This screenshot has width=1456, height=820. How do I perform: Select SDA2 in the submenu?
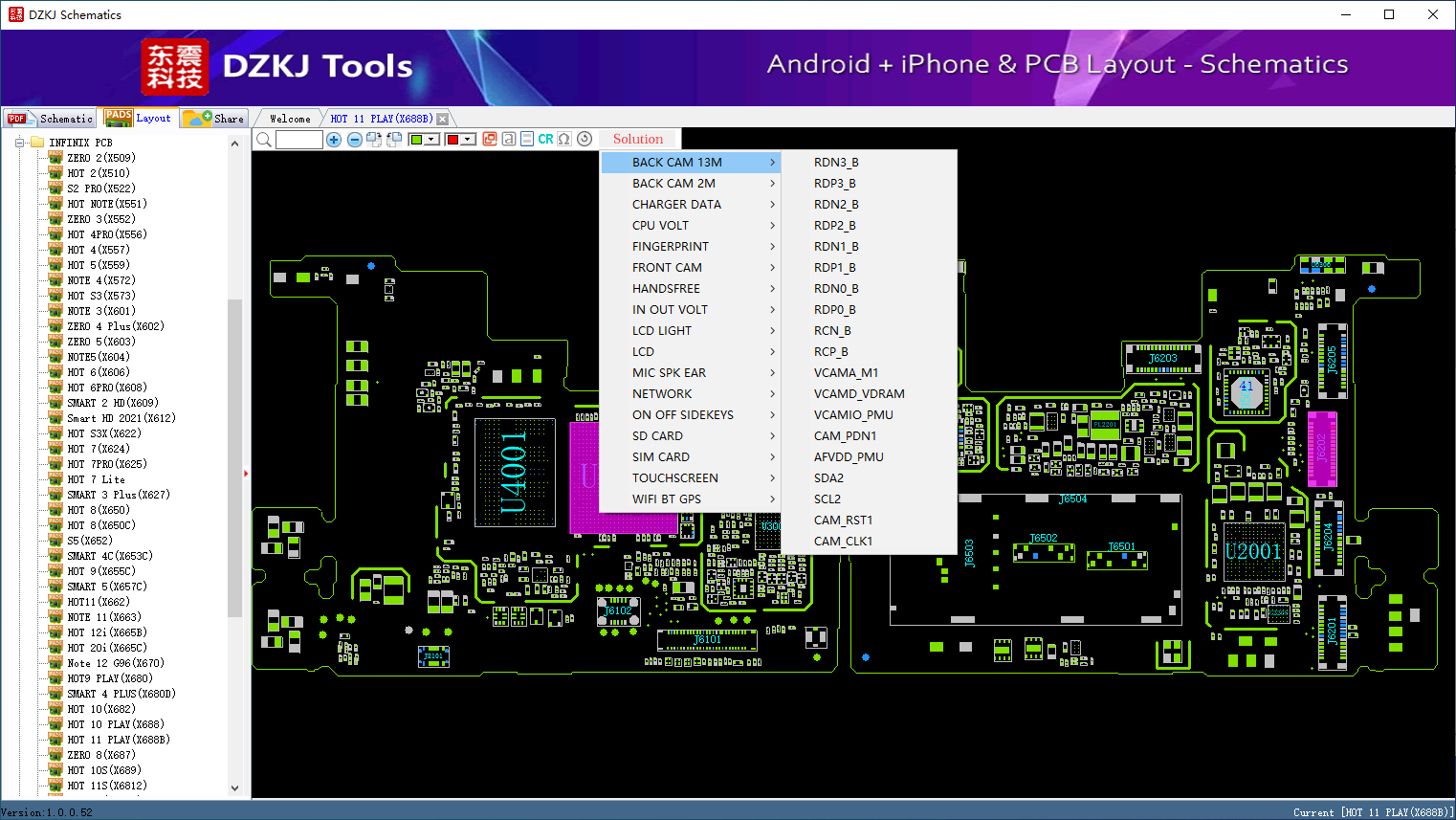(x=869, y=478)
